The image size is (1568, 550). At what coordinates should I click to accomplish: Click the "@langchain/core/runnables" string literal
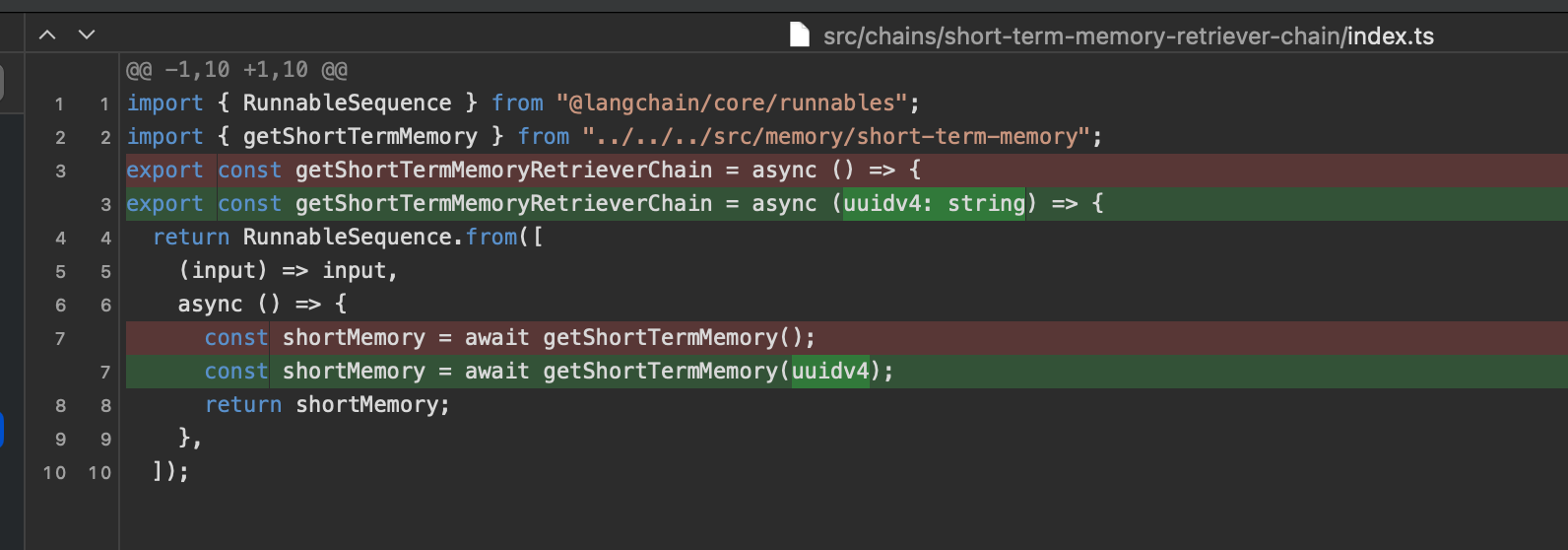coord(731,103)
